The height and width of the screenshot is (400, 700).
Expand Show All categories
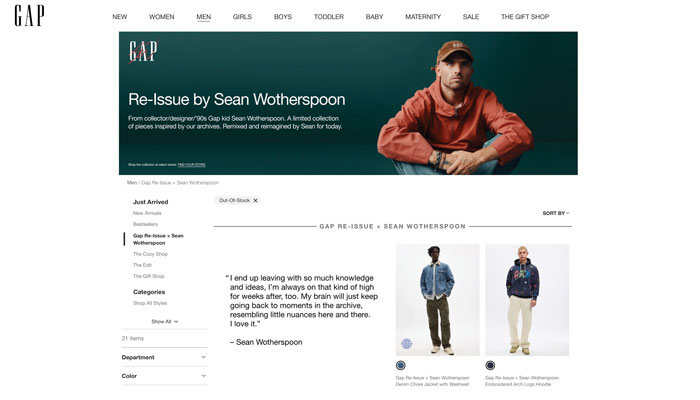tap(164, 321)
